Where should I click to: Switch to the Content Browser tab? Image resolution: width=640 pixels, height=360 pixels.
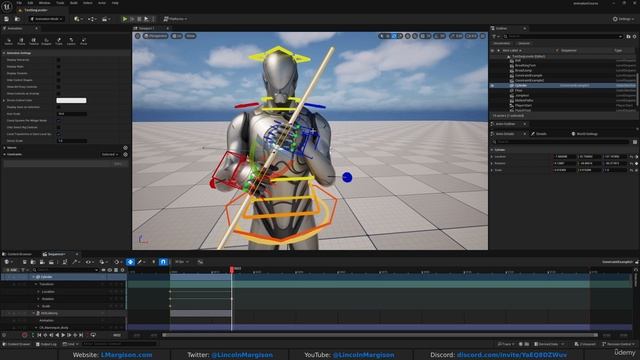click(17, 254)
